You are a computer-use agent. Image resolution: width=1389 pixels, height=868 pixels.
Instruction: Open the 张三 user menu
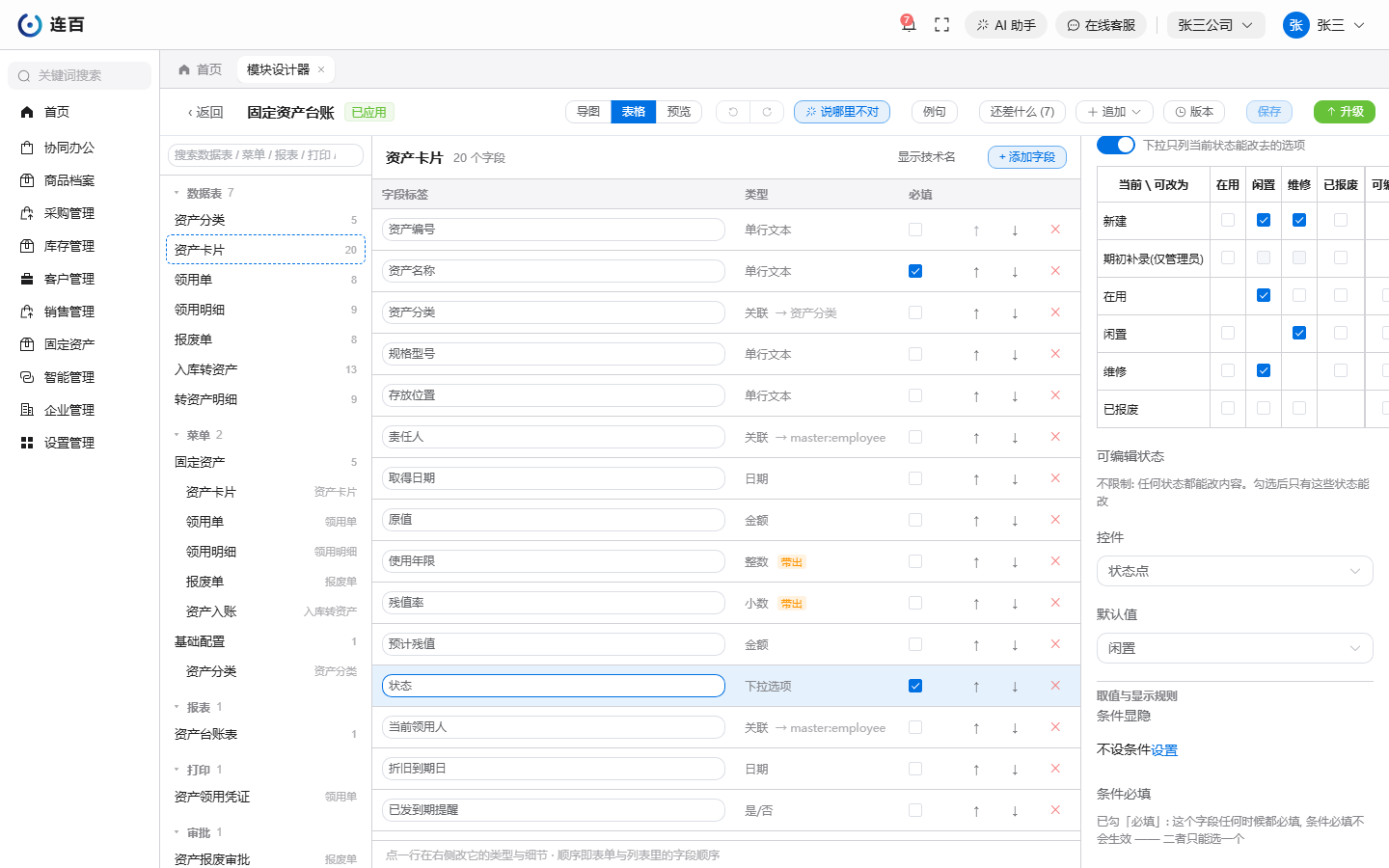pyautogui.click(x=1323, y=25)
